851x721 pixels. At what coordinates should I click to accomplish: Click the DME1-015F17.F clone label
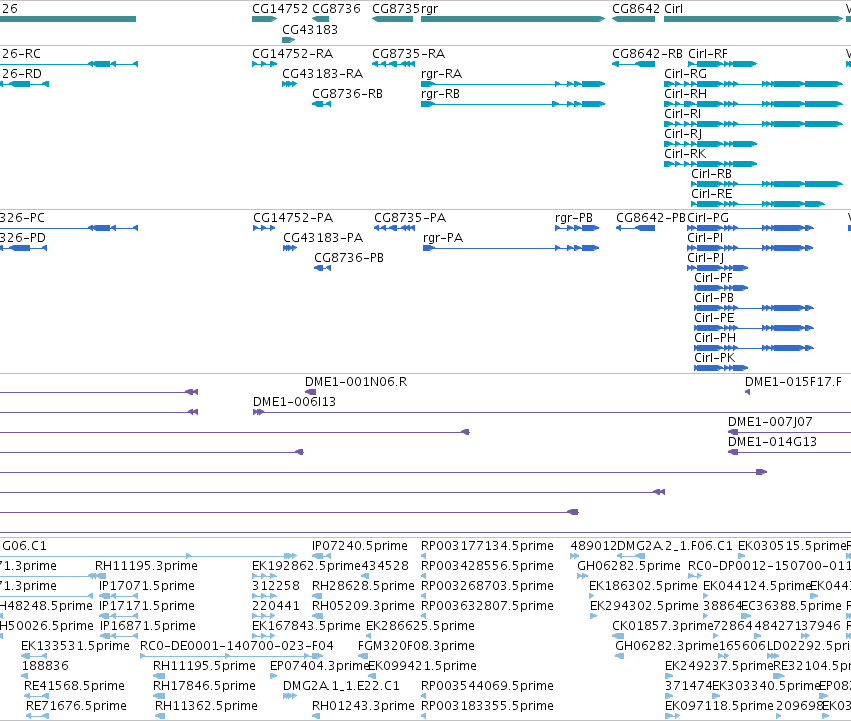[793, 383]
